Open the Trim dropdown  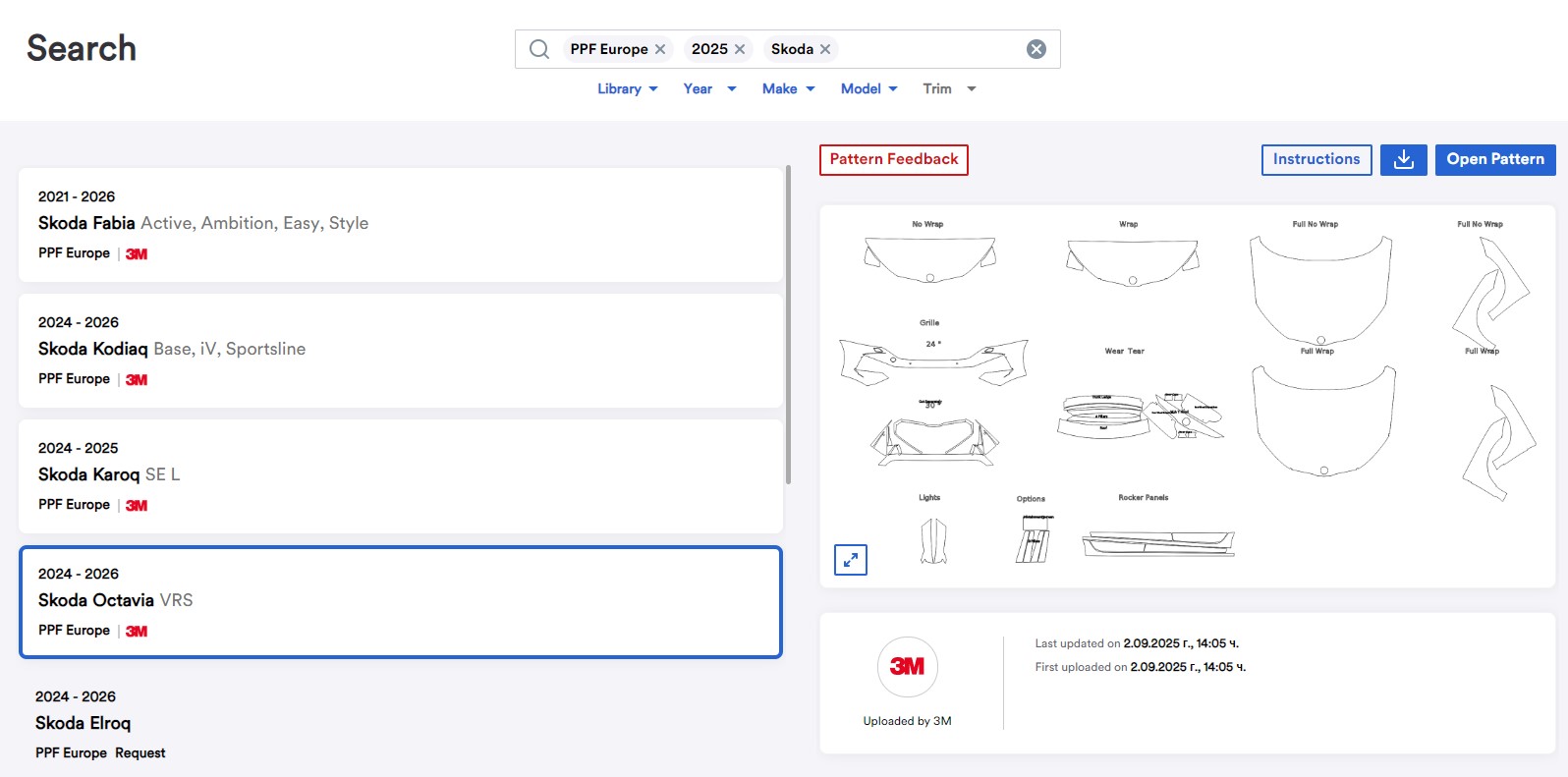949,88
